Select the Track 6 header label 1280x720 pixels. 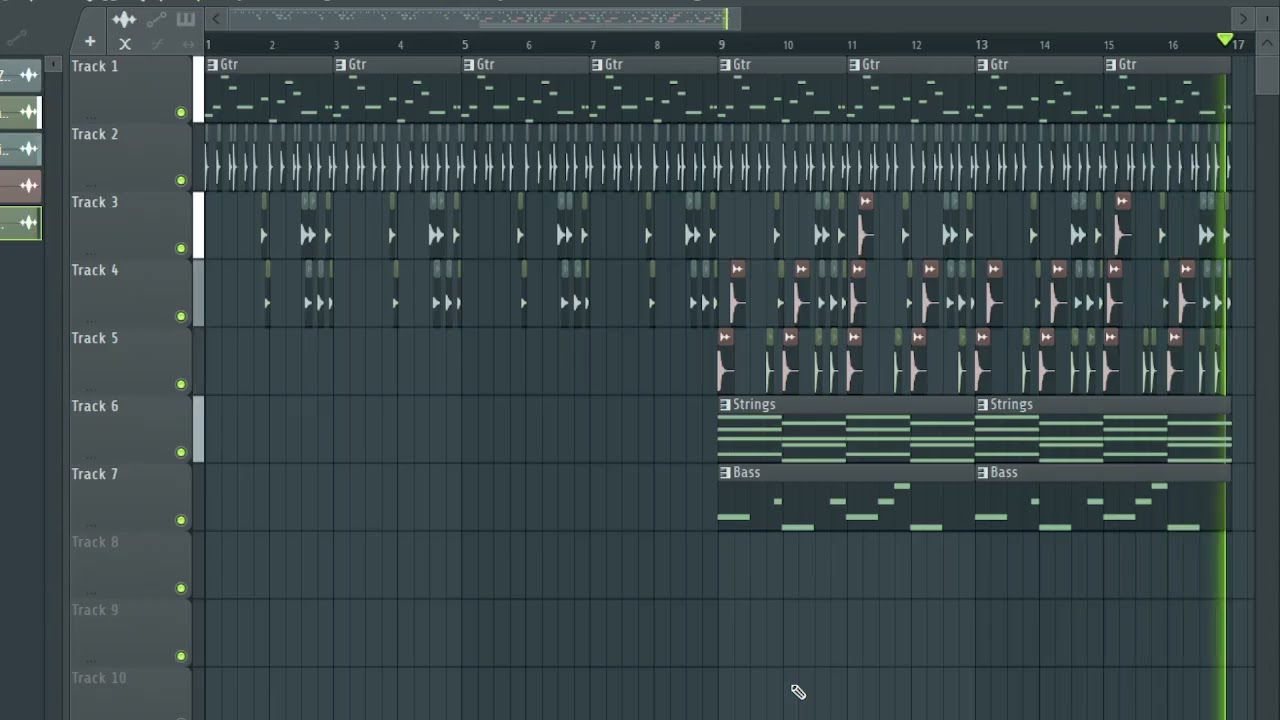pos(94,406)
